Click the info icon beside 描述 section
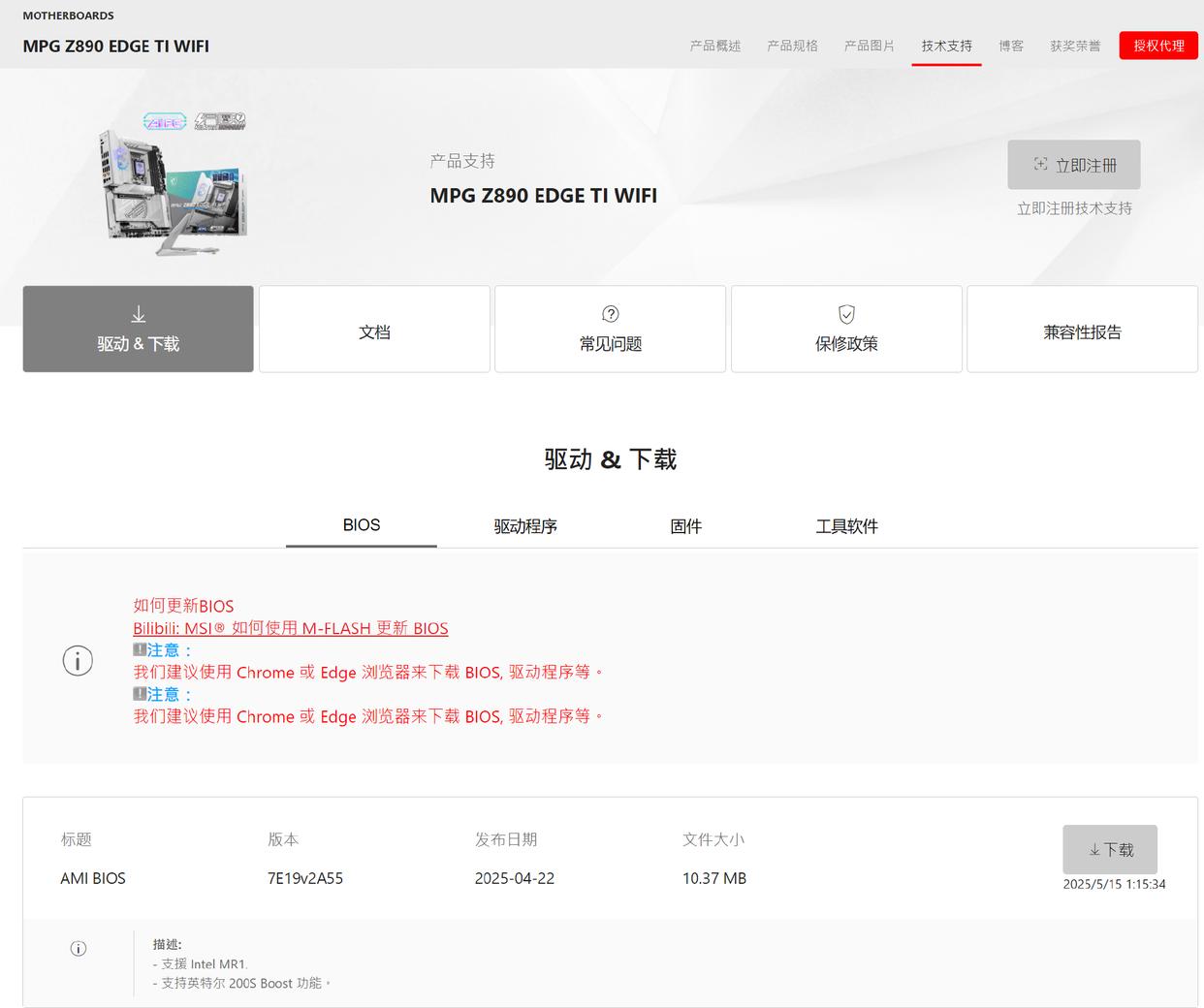The height and width of the screenshot is (1008, 1204). coord(79,949)
